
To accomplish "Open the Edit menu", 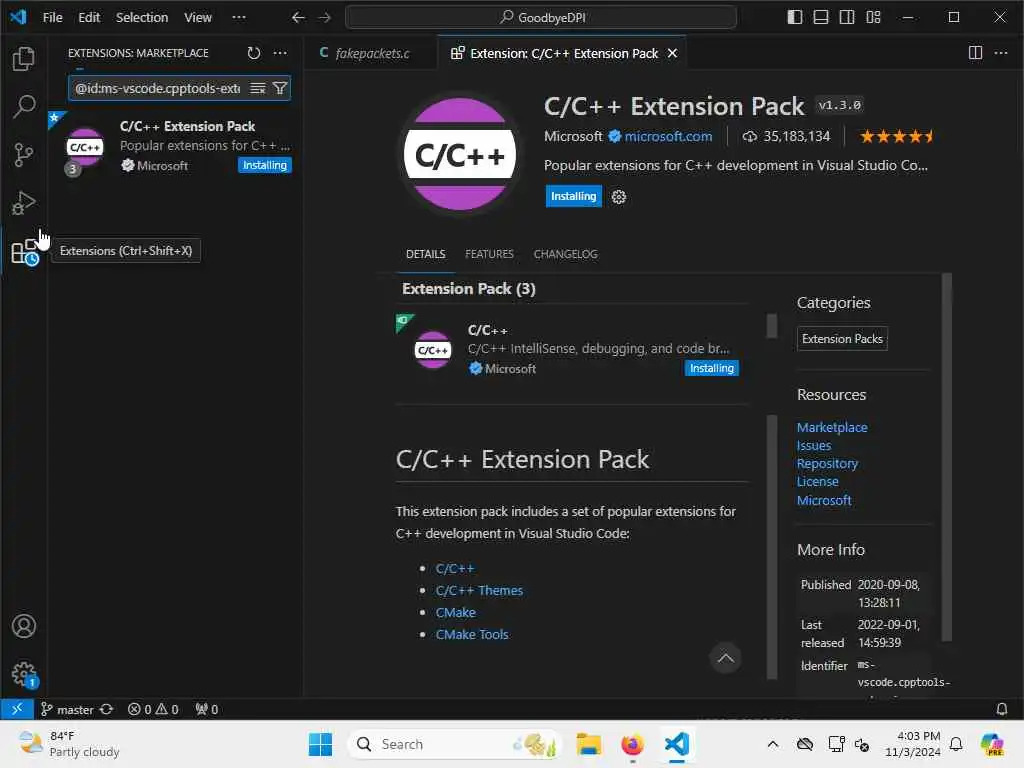I will (x=89, y=17).
